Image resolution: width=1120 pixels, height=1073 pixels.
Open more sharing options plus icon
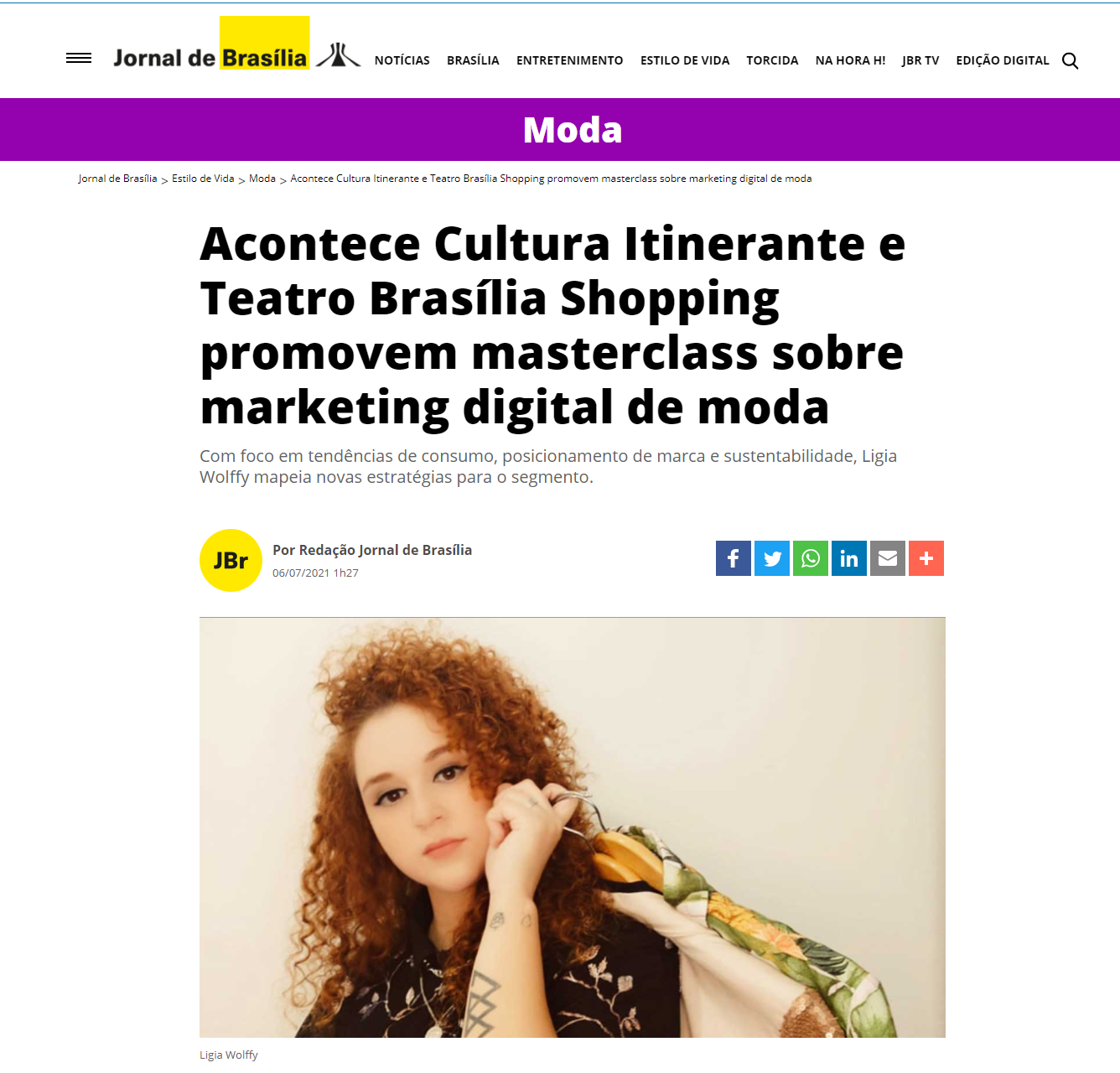coord(926,558)
